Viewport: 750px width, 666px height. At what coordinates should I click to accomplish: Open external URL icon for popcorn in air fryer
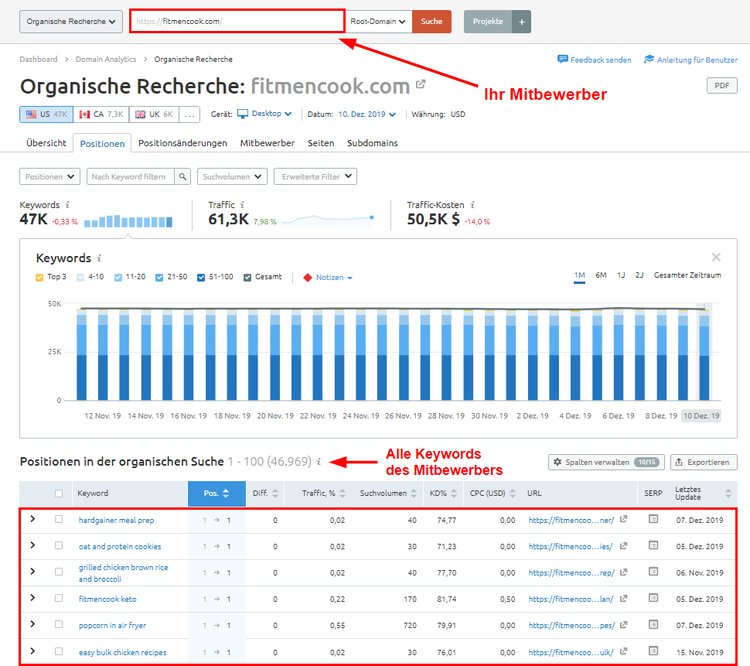[x=623, y=625]
